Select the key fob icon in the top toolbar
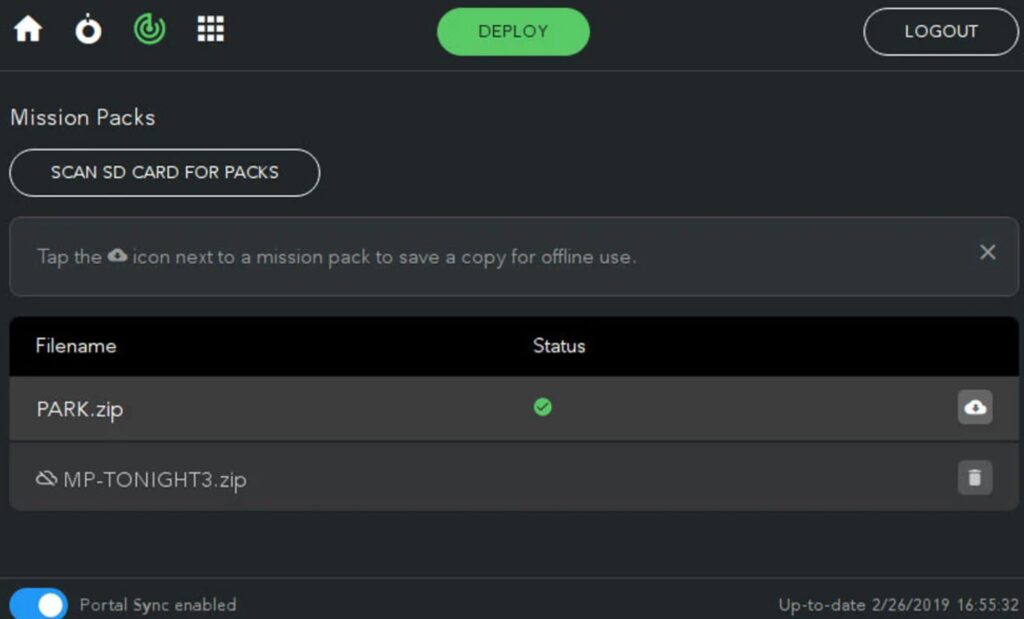Screen dimensions: 1024x619 pyautogui.click(x=88, y=29)
